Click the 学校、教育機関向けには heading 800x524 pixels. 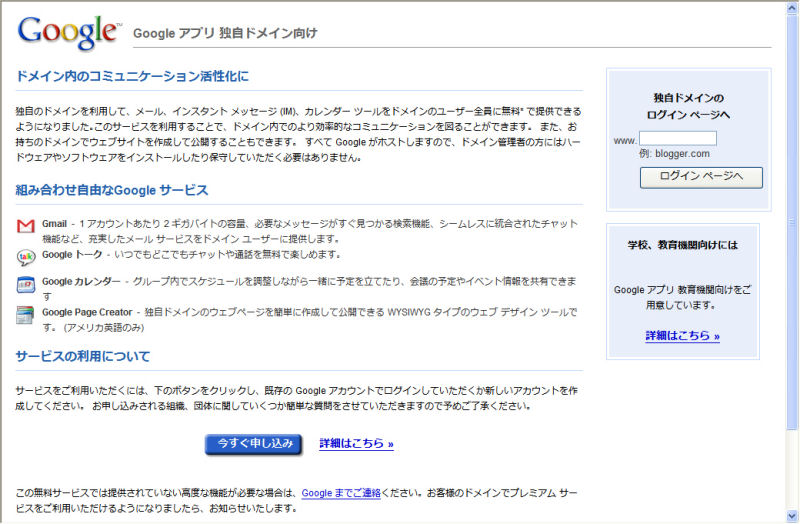683,245
